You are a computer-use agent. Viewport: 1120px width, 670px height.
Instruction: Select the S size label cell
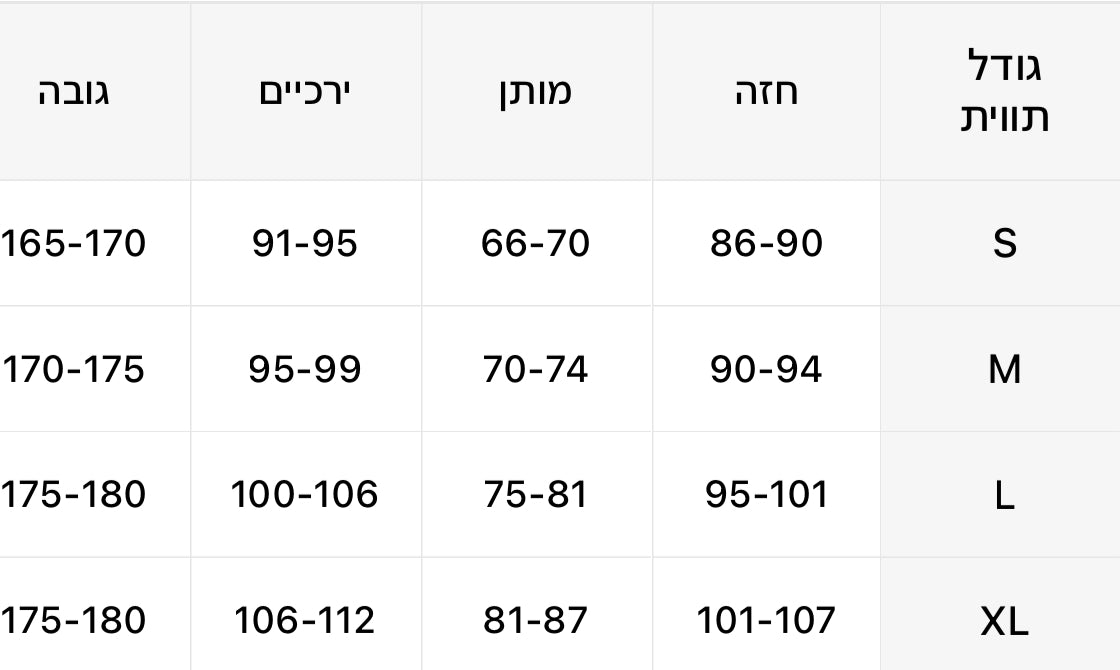[1003, 244]
